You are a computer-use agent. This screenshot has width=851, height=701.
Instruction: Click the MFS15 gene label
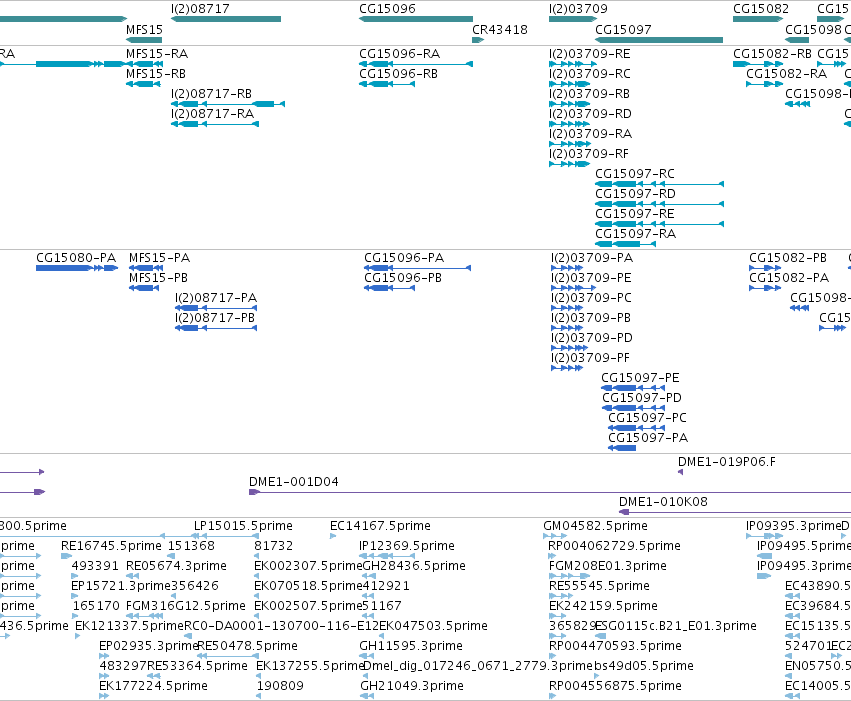(x=144, y=29)
